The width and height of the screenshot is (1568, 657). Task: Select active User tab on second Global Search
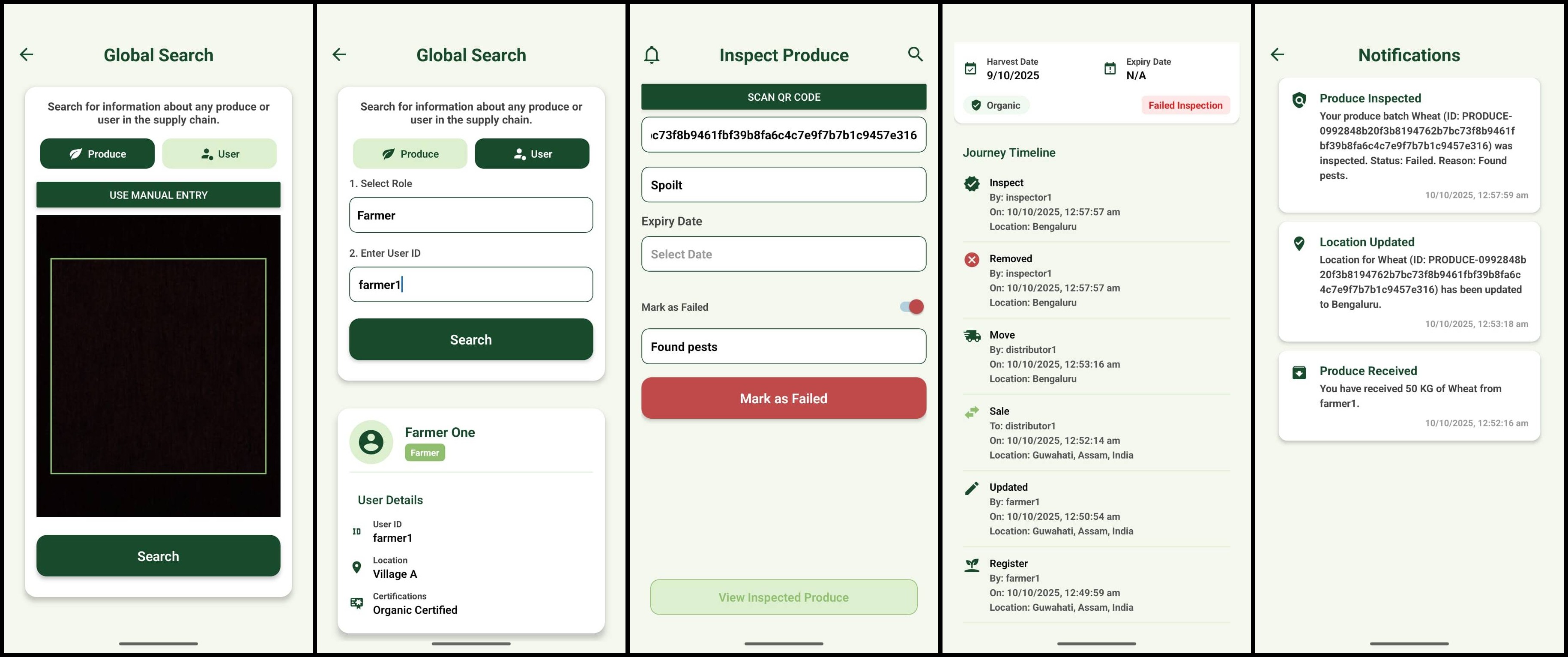[x=532, y=153]
